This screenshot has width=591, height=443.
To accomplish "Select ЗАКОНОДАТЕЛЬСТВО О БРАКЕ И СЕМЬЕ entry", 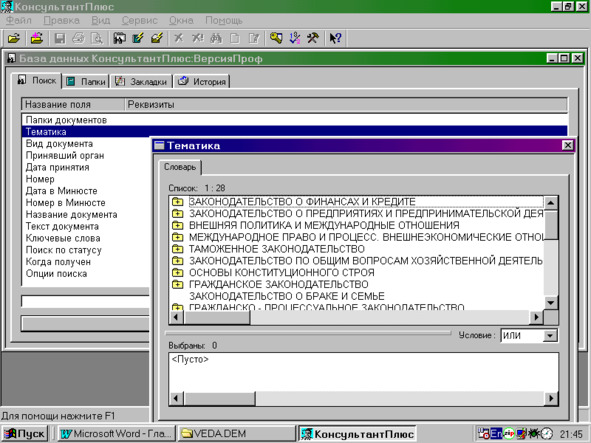I will click(x=286, y=296).
